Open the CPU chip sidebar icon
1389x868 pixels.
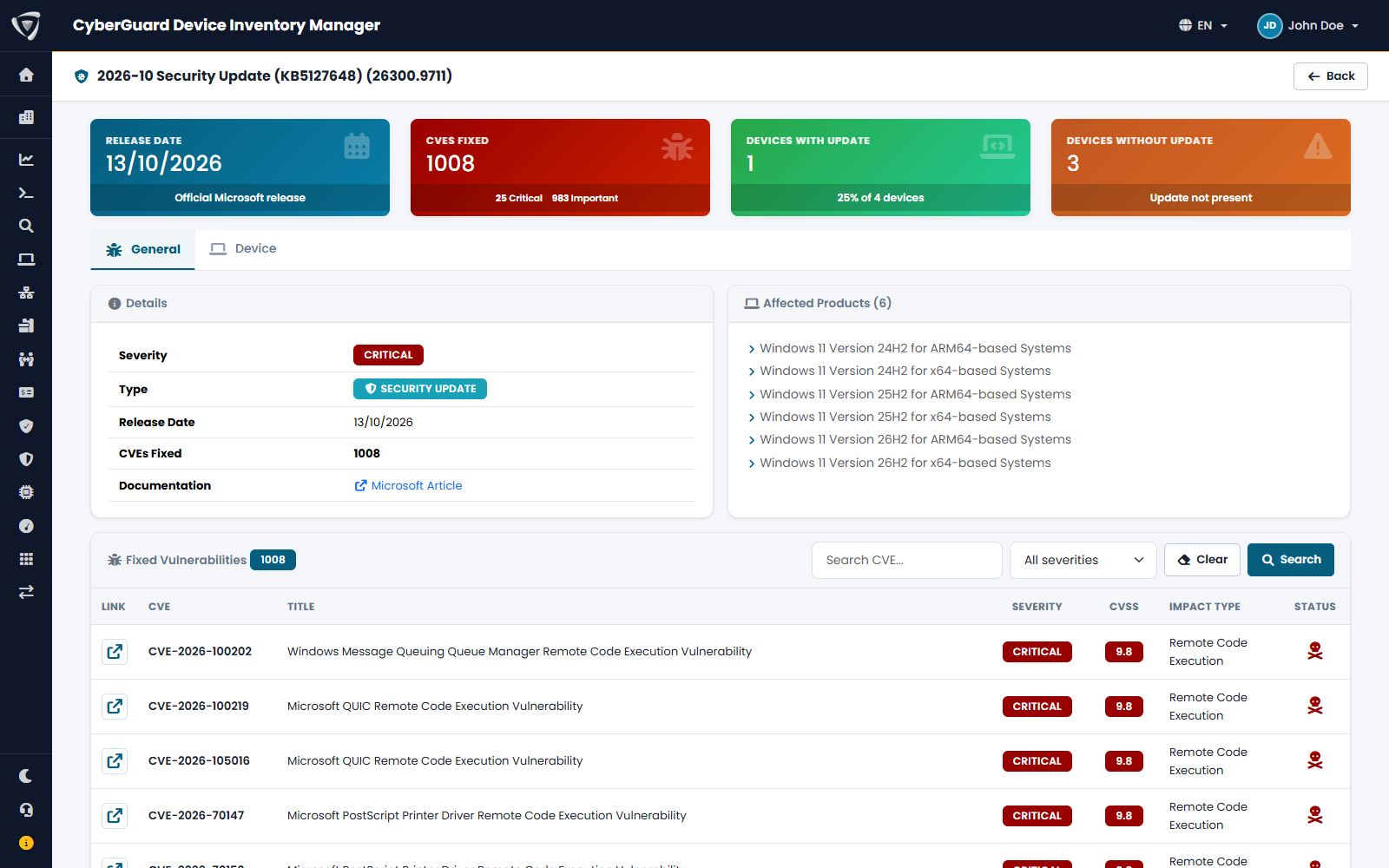(26, 492)
